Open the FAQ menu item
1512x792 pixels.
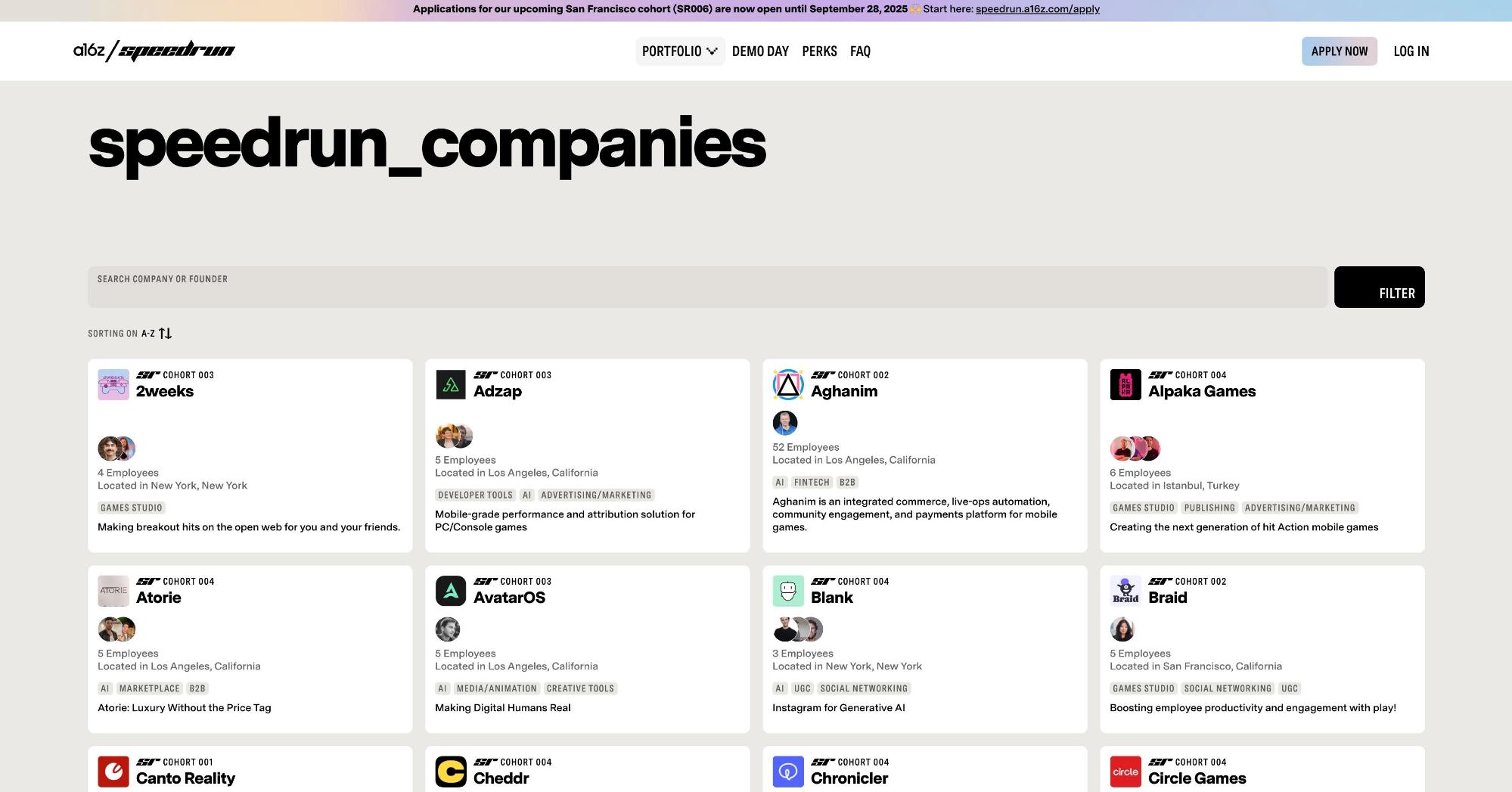pyautogui.click(x=860, y=51)
